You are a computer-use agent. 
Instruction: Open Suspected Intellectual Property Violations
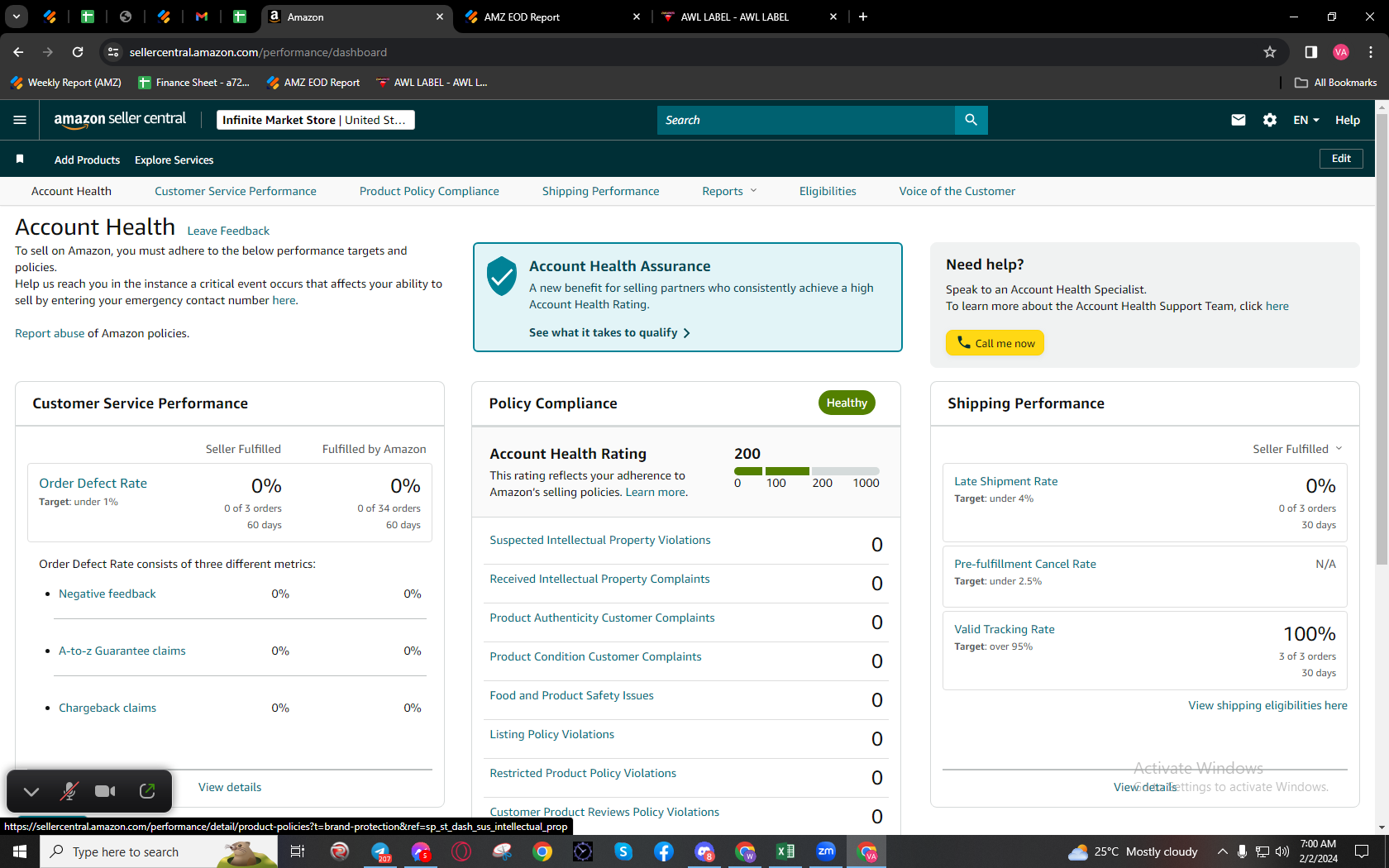(600, 540)
